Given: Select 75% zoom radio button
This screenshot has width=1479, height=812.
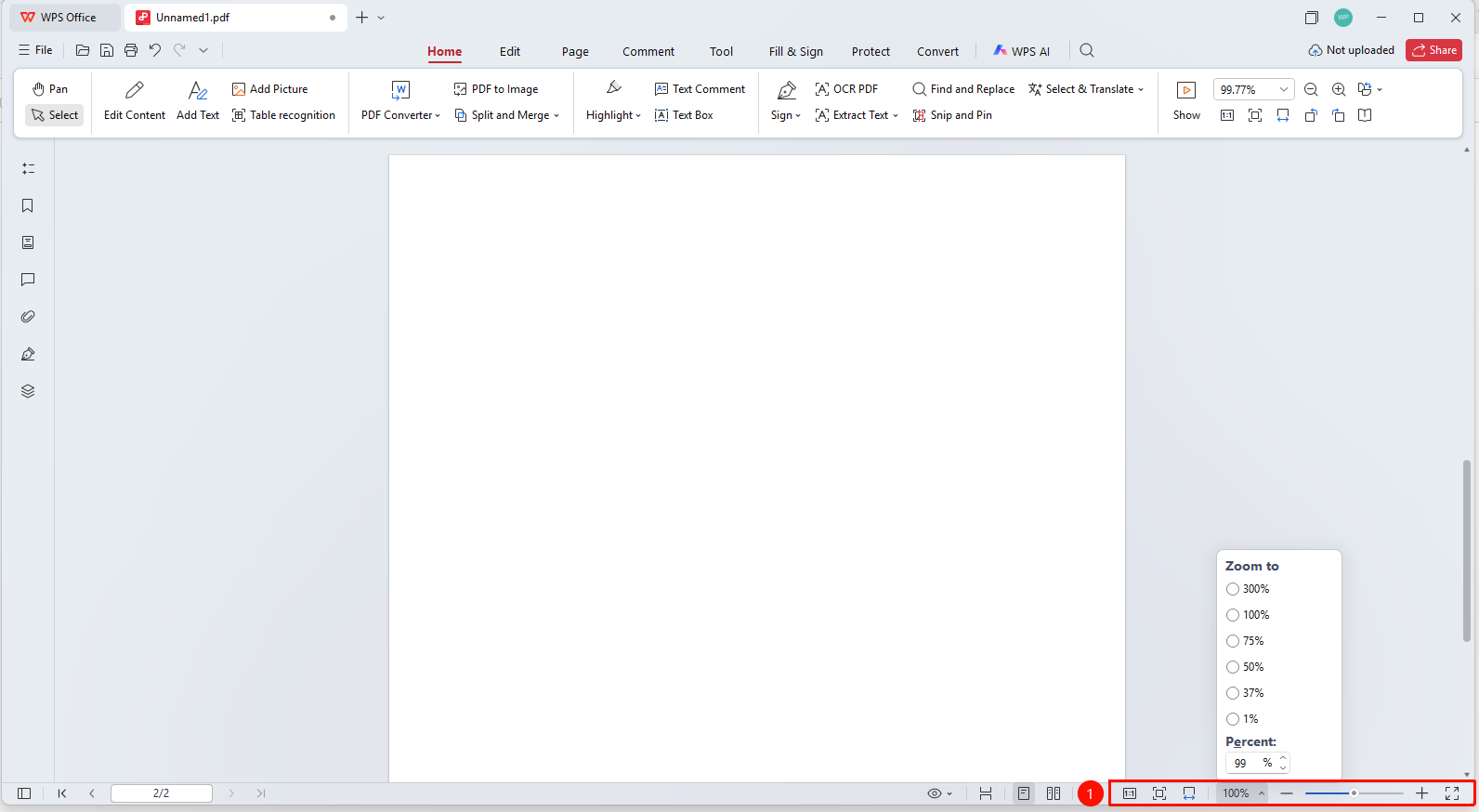Looking at the screenshot, I should click(x=1245, y=641).
